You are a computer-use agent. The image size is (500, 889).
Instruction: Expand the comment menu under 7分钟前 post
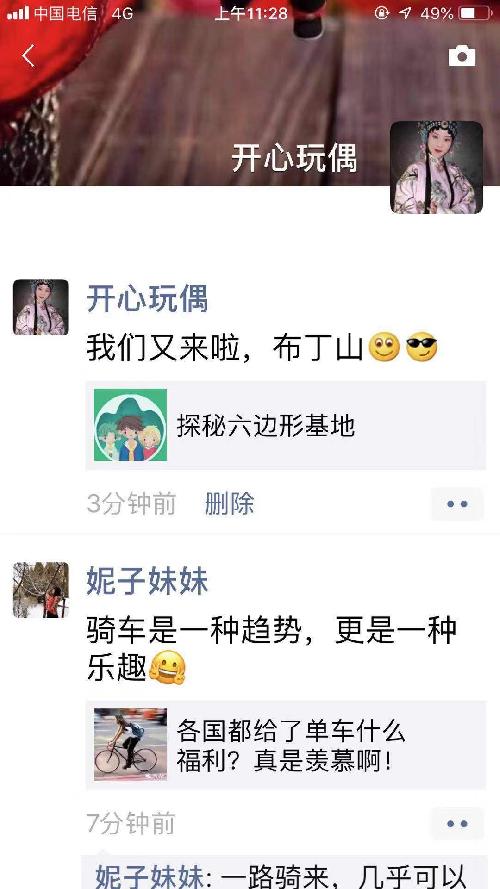point(457,823)
